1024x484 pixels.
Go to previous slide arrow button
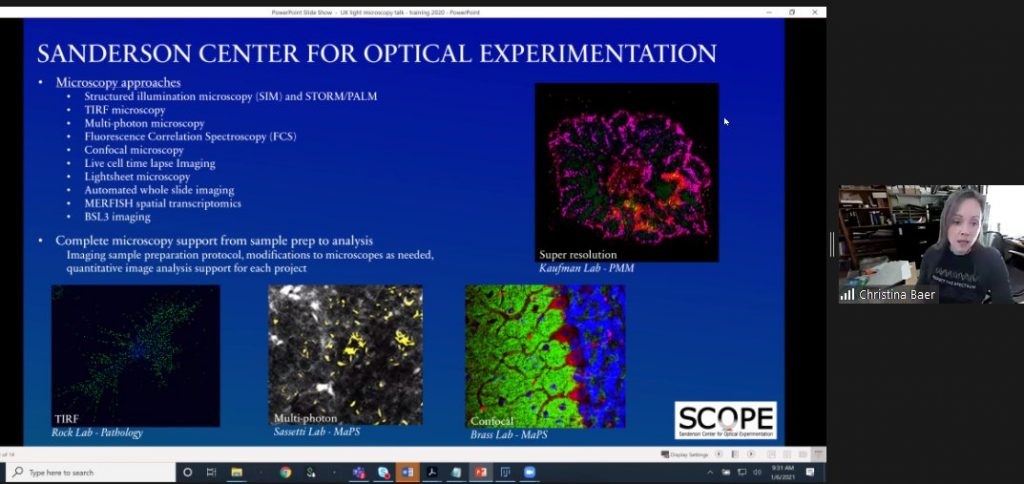tap(718, 454)
